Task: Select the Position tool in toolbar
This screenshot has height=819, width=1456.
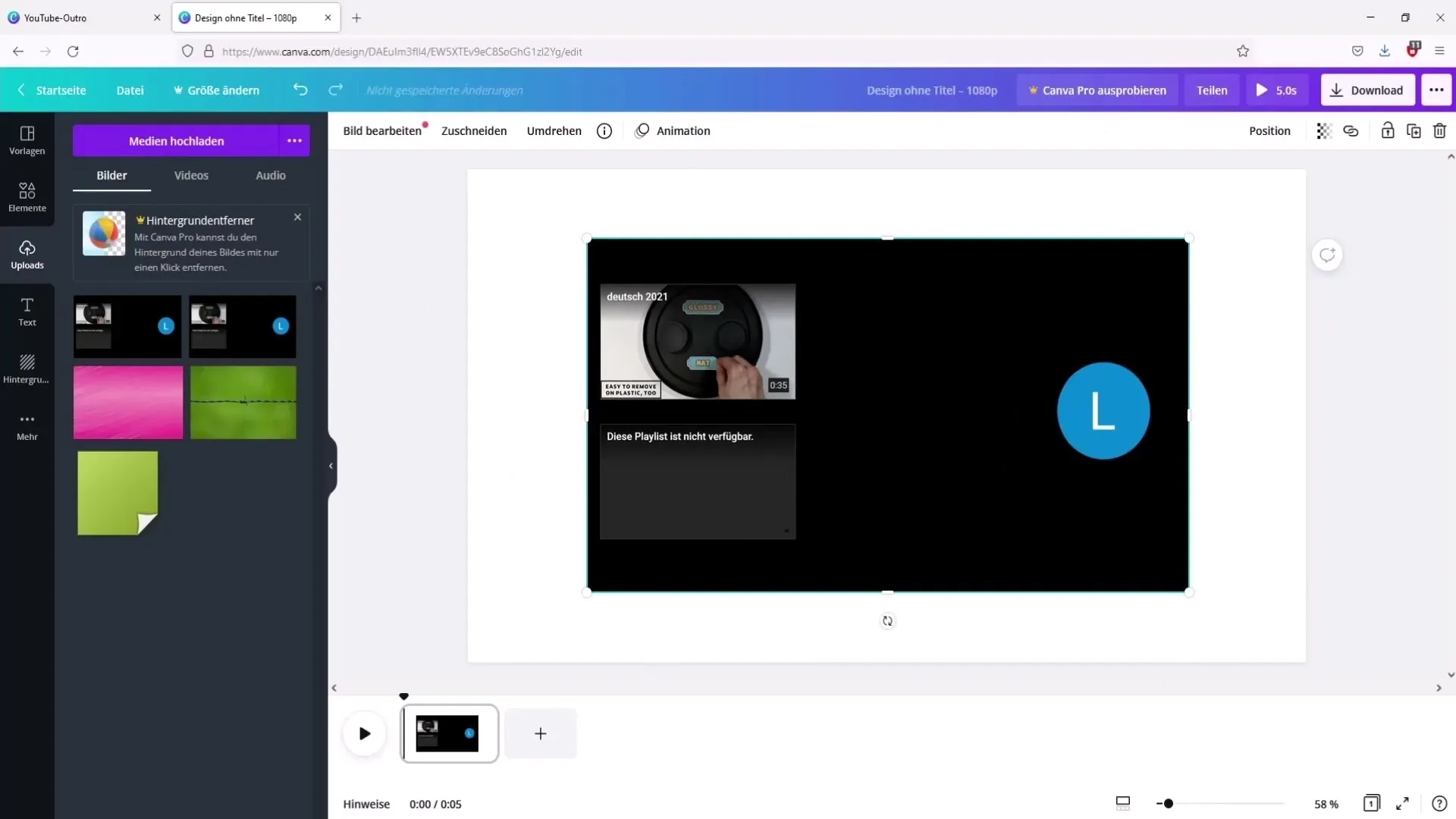Action: [x=1270, y=131]
